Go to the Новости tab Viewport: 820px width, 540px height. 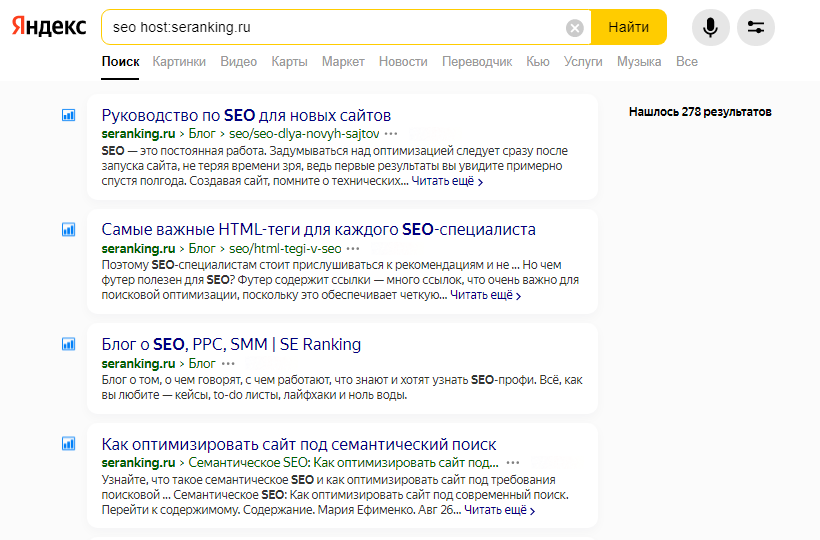(x=403, y=62)
